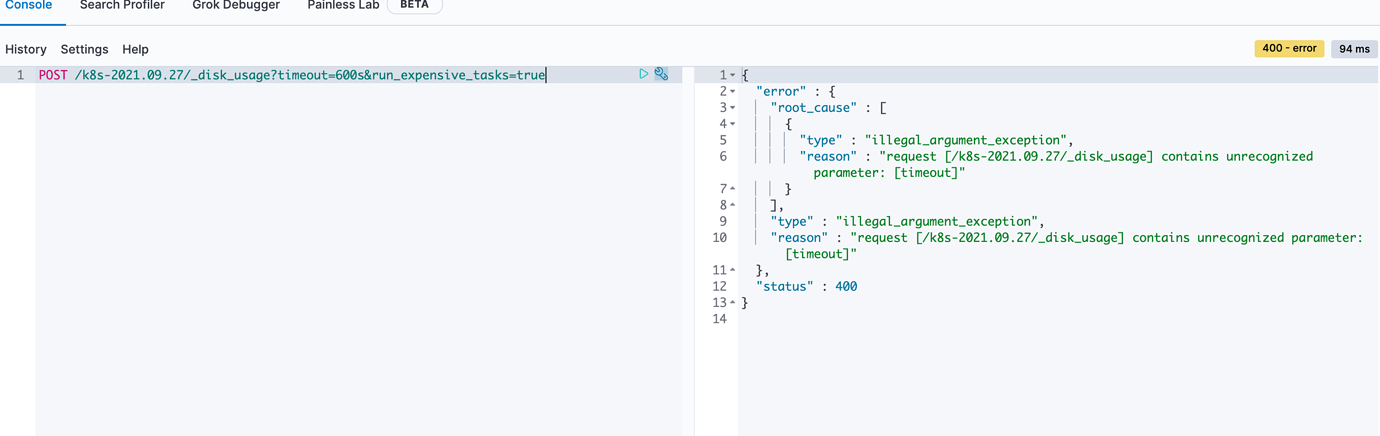Click the 400 - error status badge
Screen dimensions: 1380x436
(x=1289, y=48)
